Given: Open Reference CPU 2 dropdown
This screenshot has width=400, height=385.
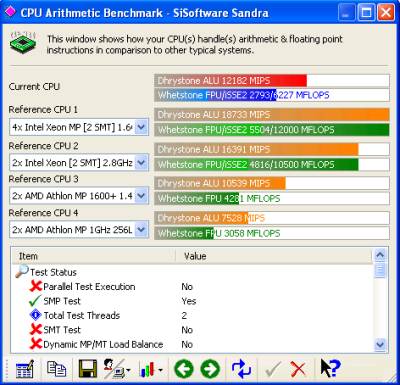Looking at the screenshot, I should tap(142, 163).
